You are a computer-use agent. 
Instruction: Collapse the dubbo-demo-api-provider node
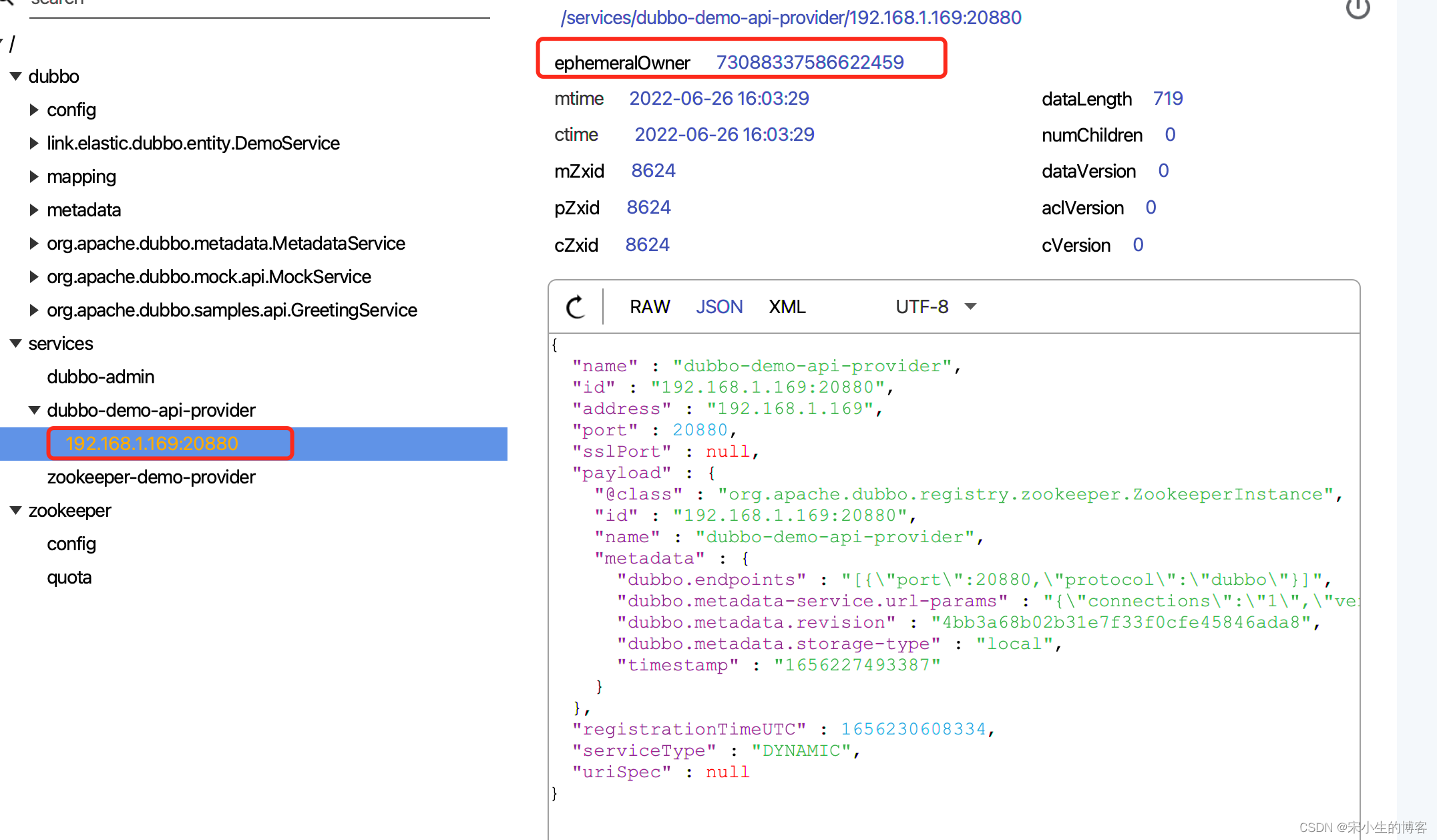(34, 410)
